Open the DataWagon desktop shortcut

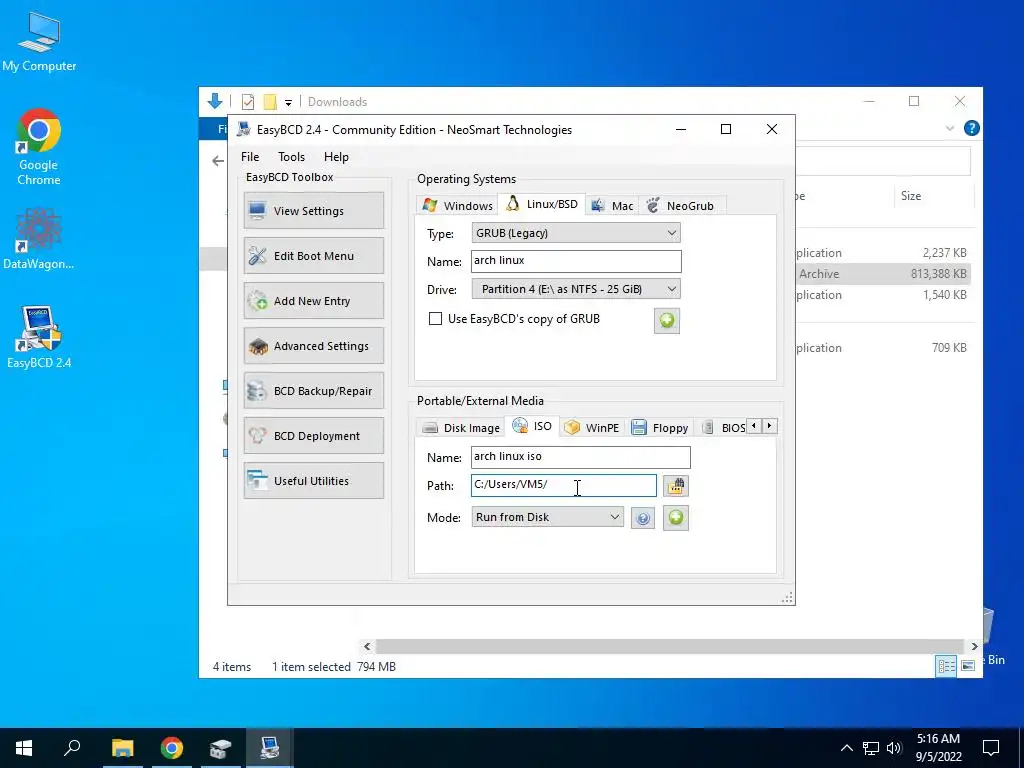39,239
